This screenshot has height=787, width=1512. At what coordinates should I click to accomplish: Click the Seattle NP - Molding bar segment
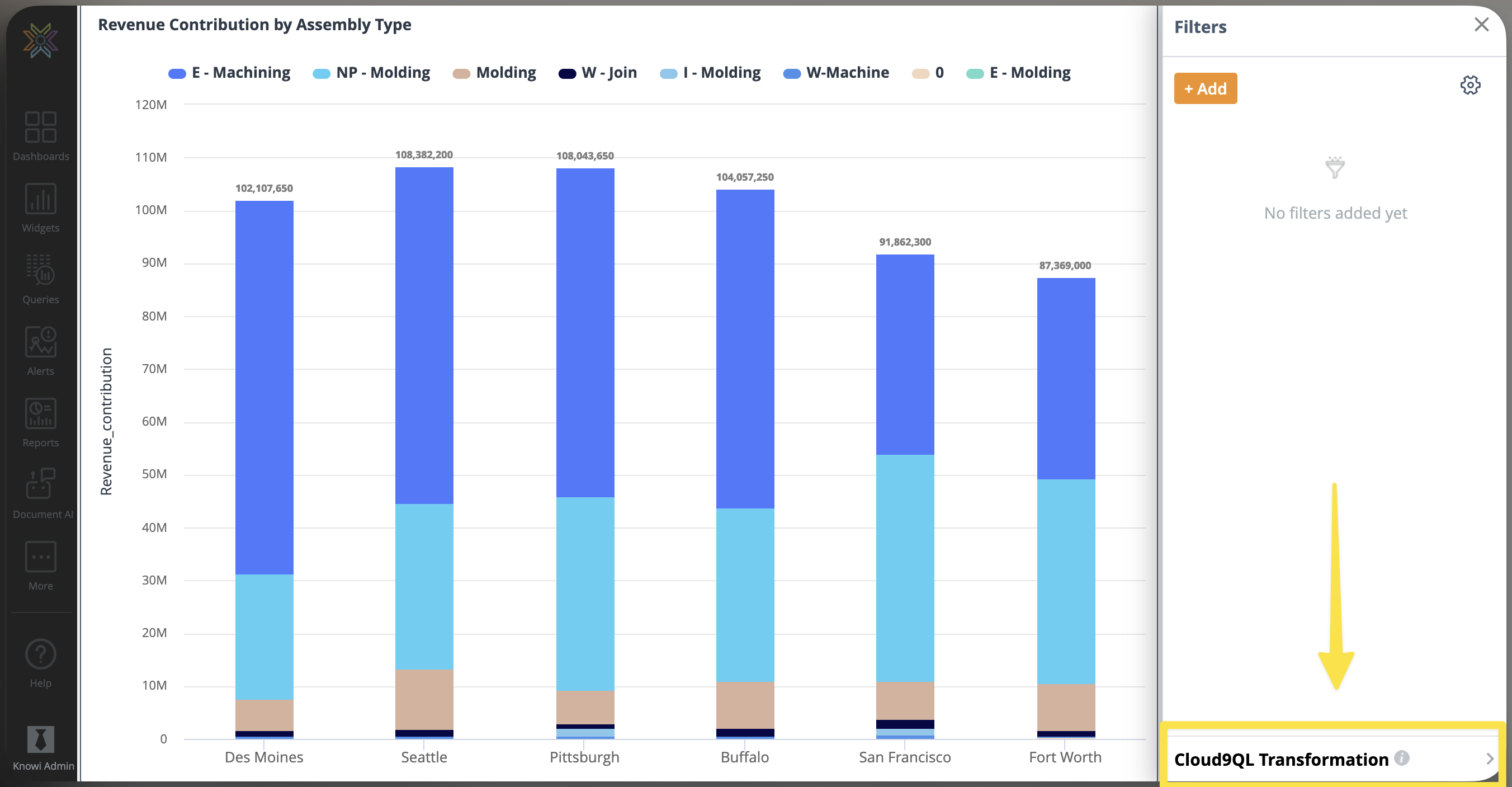coord(424,586)
